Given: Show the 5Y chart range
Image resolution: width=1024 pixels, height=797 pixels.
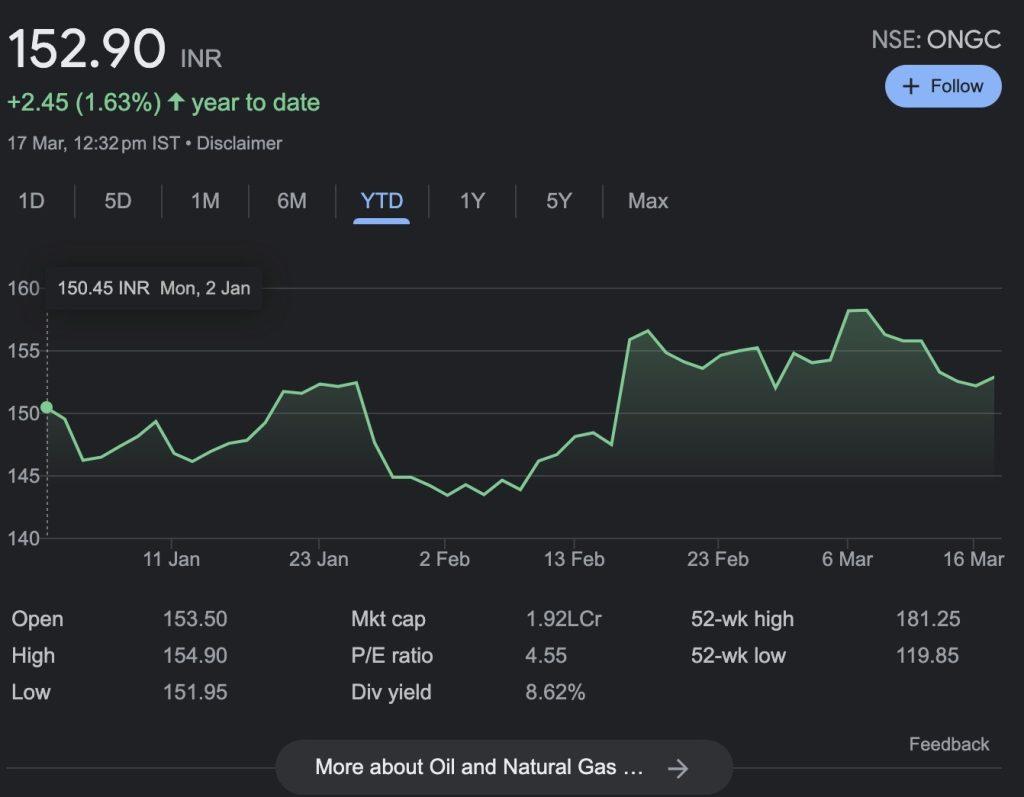Looking at the screenshot, I should tap(559, 201).
